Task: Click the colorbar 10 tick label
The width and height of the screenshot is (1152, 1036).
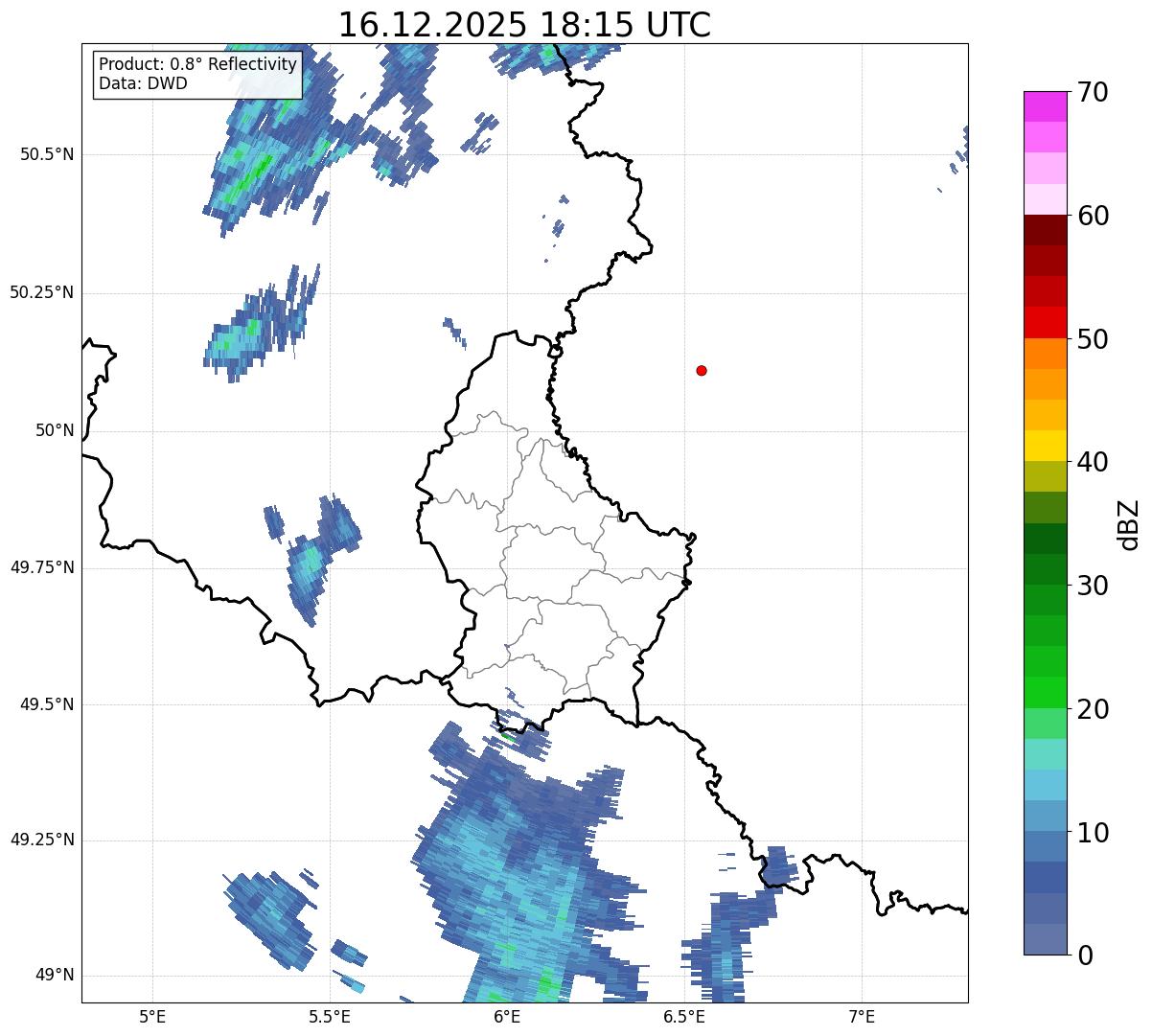Action: click(1093, 833)
